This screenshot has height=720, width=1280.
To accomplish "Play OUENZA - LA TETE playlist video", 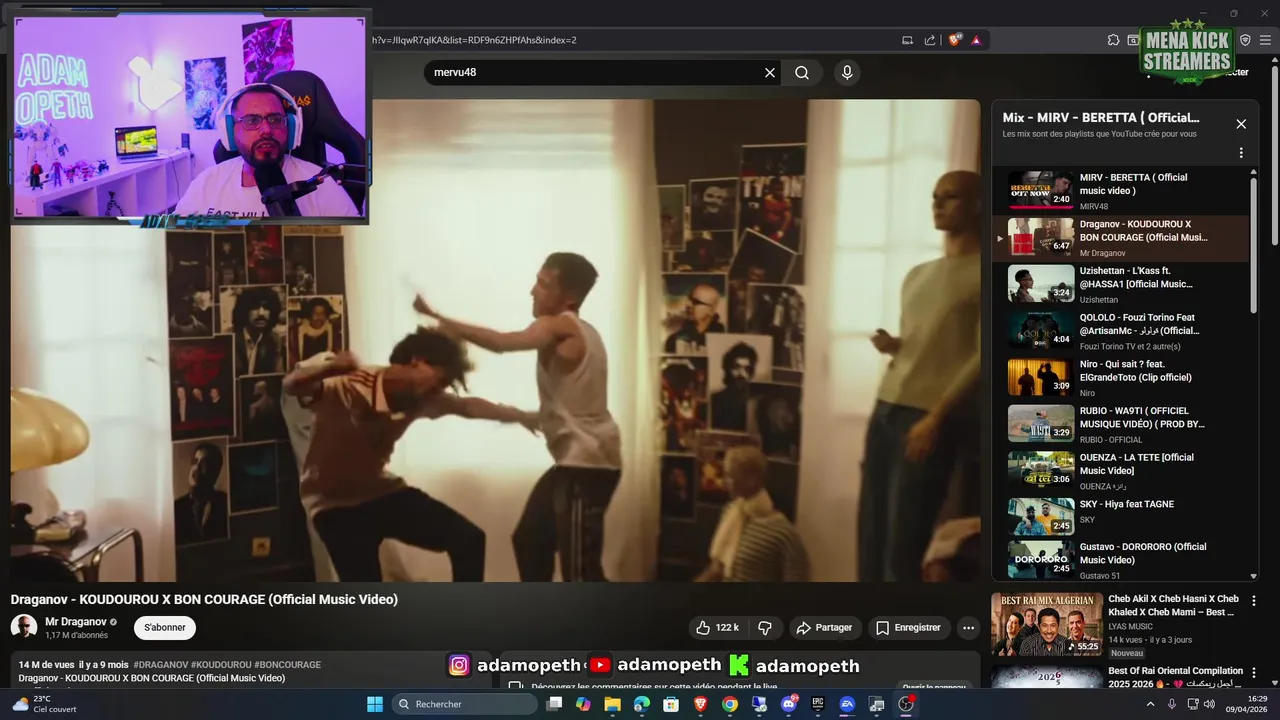I will tap(1121, 471).
